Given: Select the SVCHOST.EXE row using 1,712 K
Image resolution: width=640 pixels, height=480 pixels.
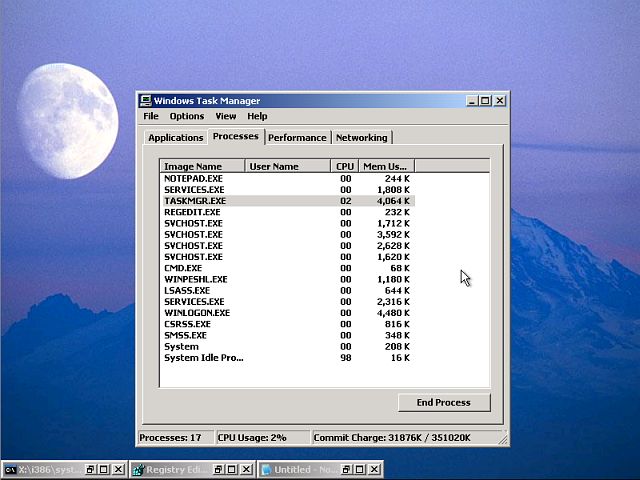Looking at the screenshot, I should (x=288, y=223).
